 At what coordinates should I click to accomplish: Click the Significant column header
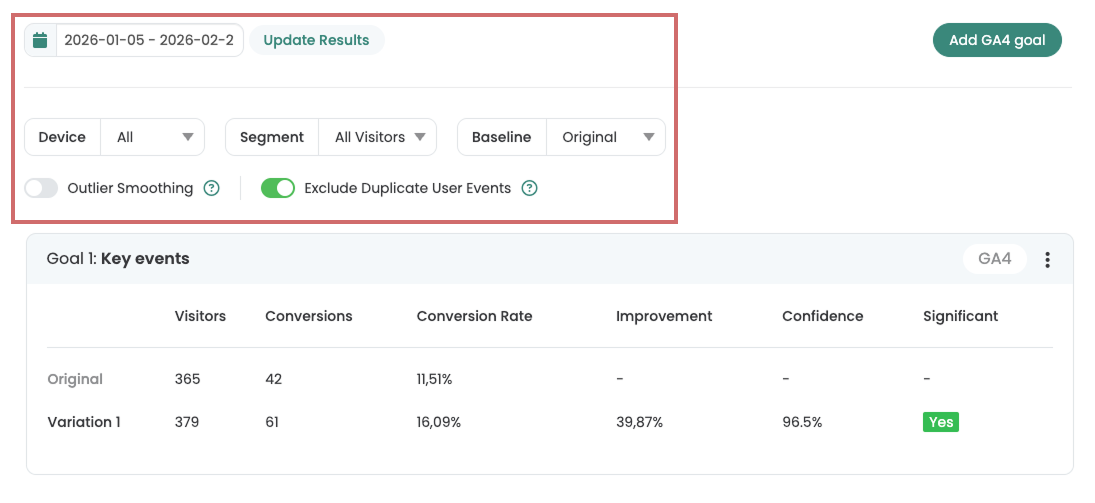960,316
